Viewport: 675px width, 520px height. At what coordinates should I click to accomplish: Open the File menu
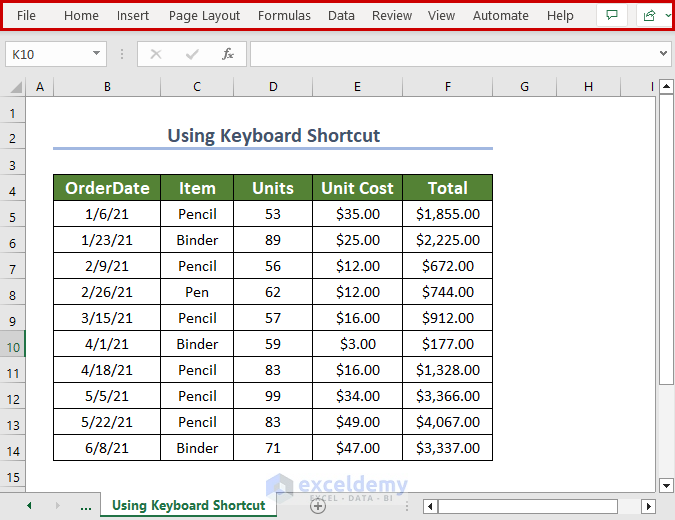tap(26, 15)
